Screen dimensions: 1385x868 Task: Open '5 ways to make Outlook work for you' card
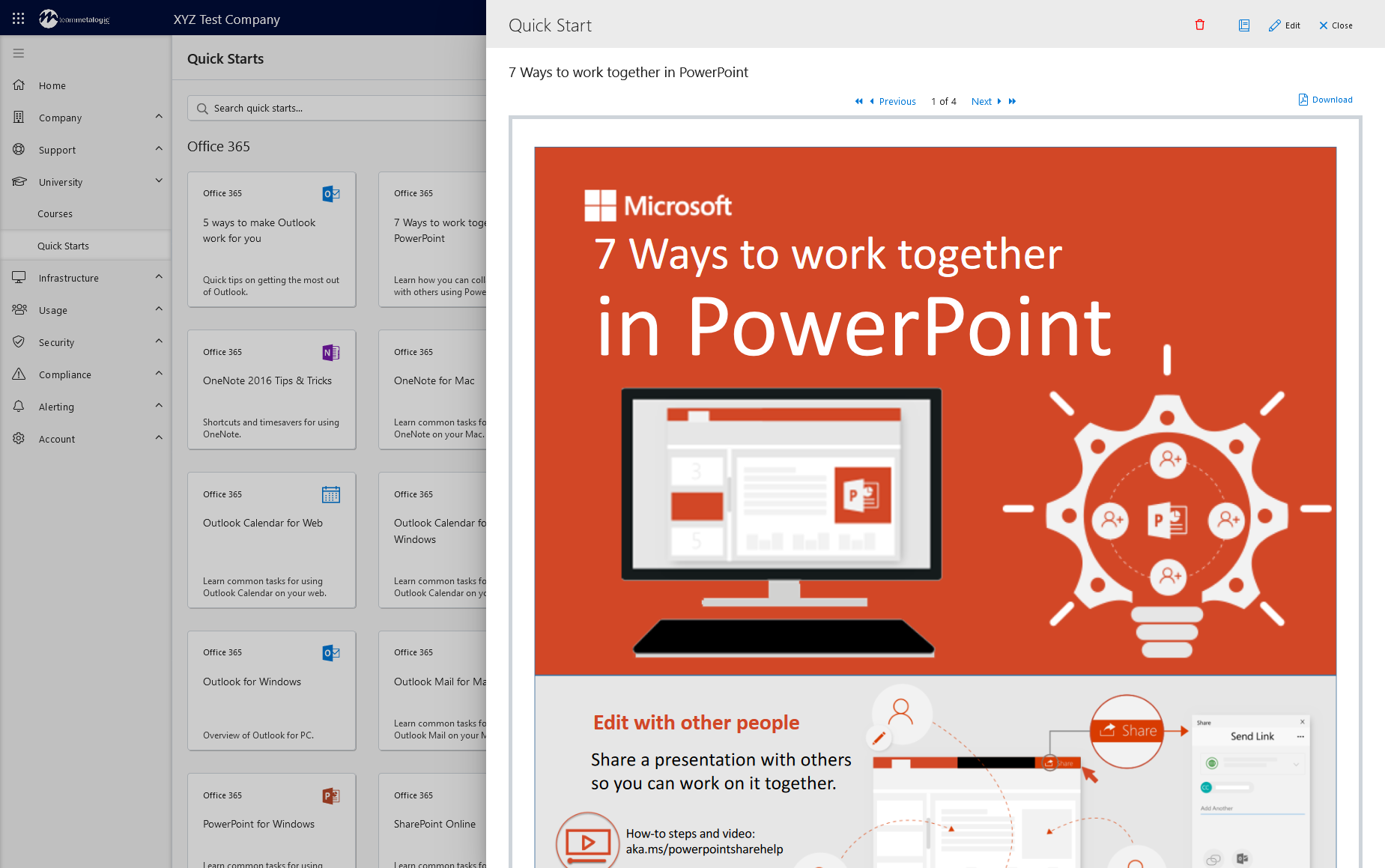coord(272,240)
